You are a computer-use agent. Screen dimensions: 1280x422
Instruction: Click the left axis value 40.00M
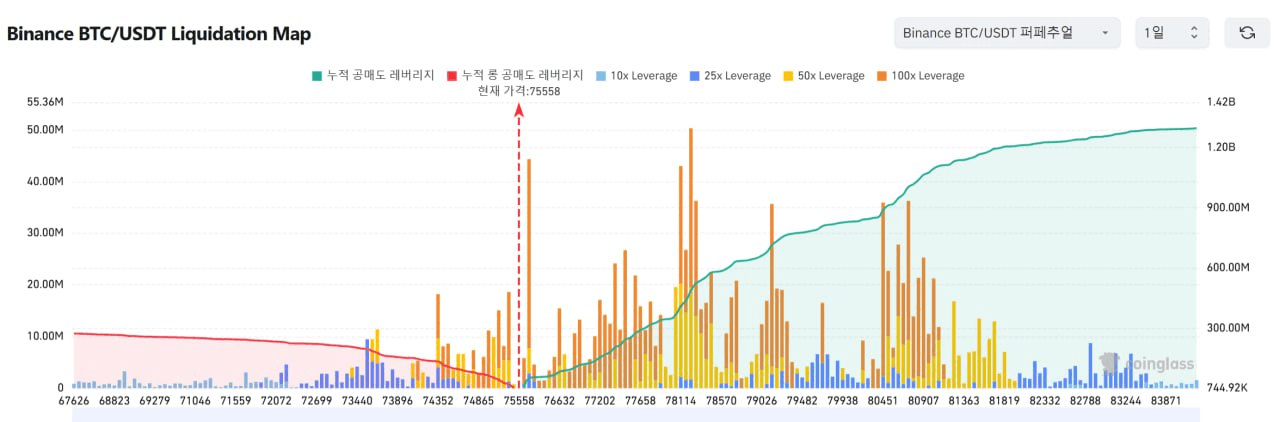pos(45,182)
